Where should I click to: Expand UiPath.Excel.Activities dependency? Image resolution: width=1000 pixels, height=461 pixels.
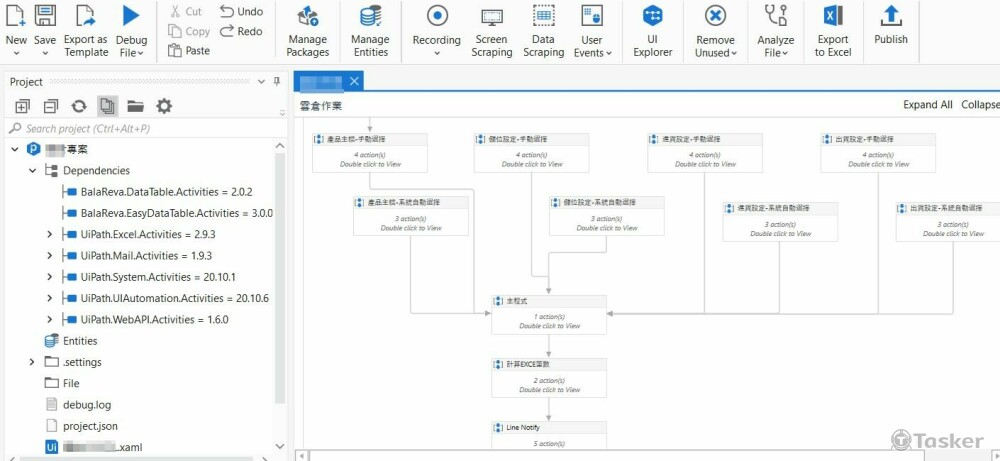pos(50,235)
